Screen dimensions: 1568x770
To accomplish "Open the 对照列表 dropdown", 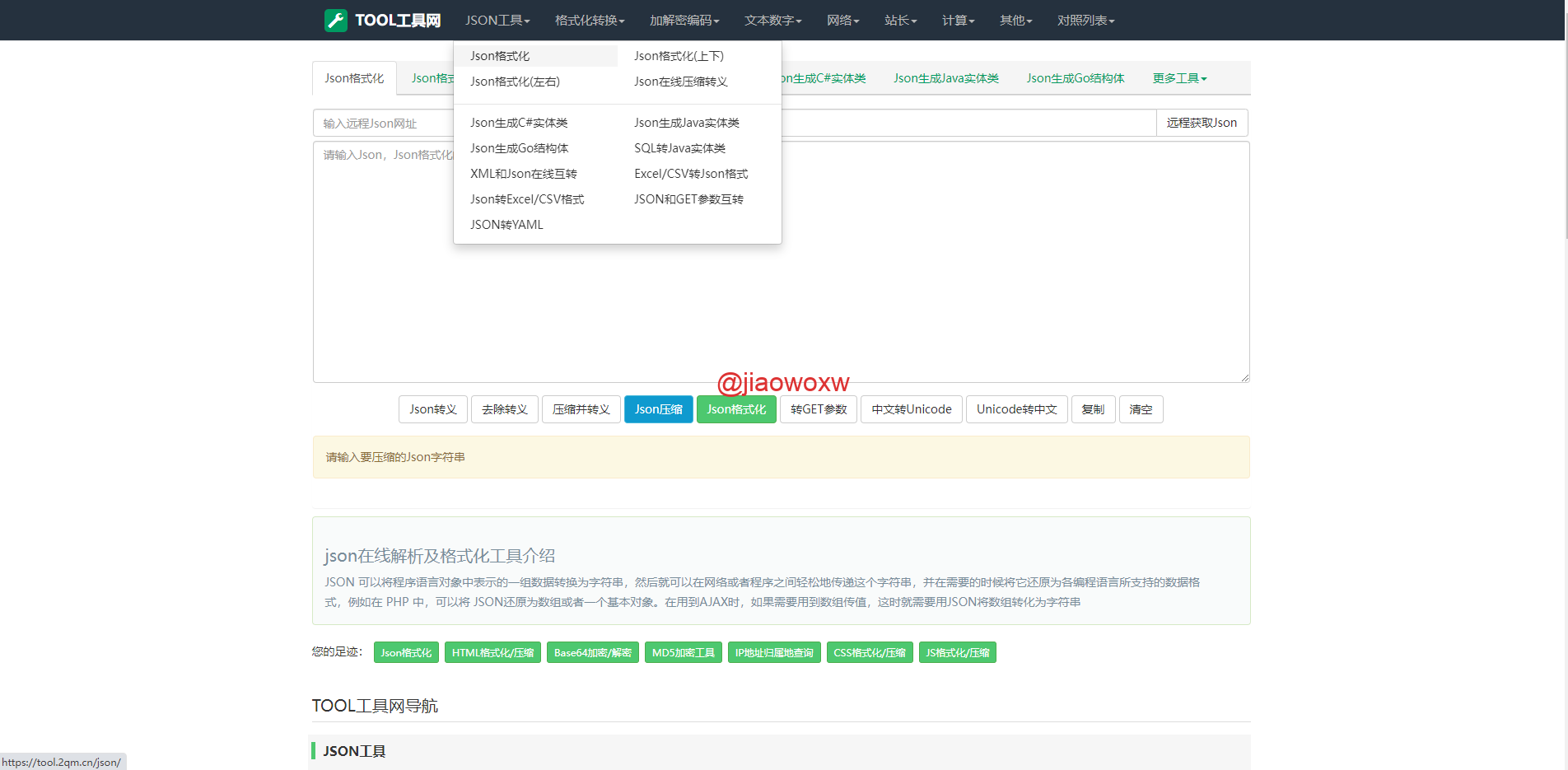I will coord(1086,21).
